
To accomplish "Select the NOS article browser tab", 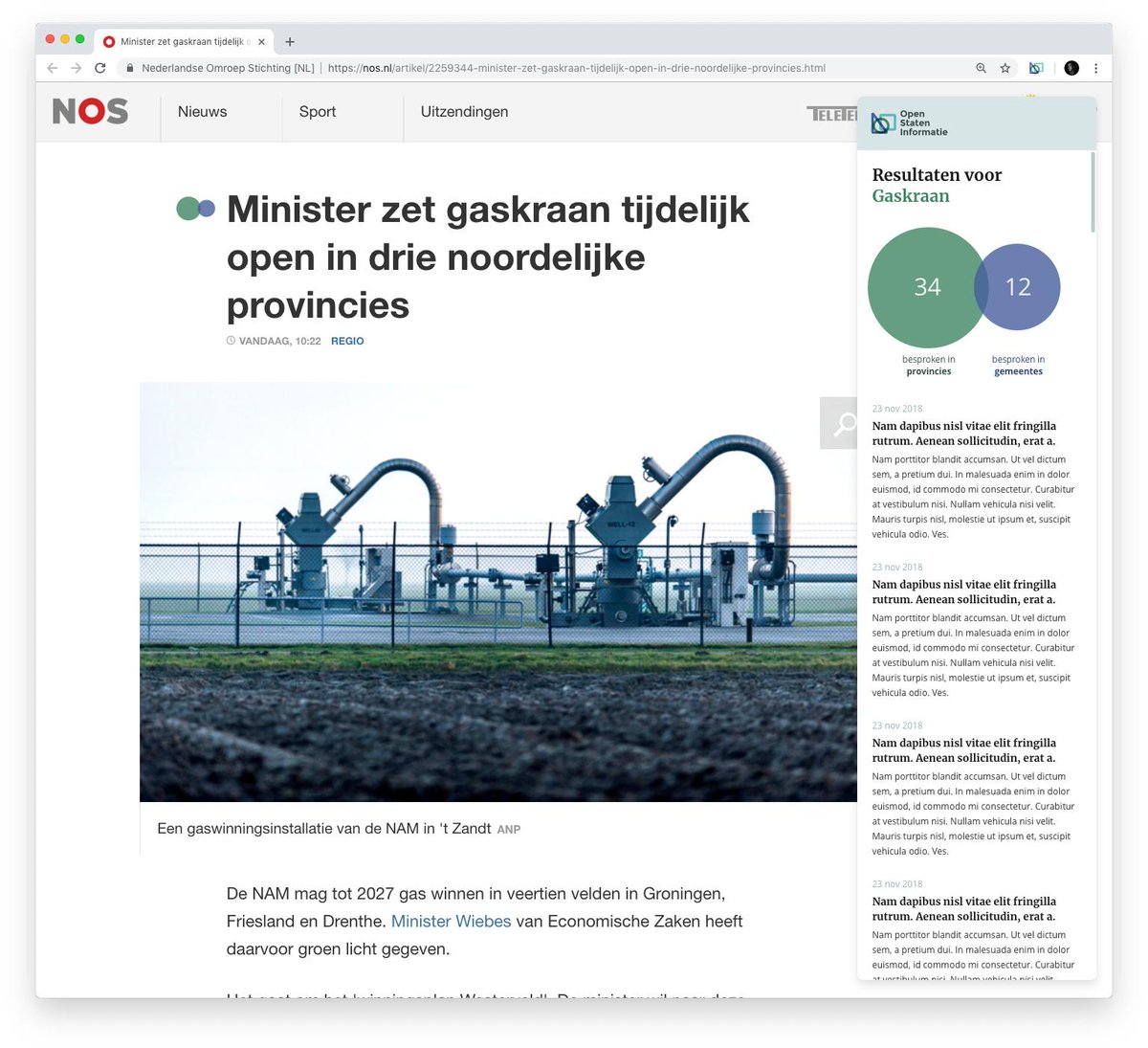I will click(184, 41).
